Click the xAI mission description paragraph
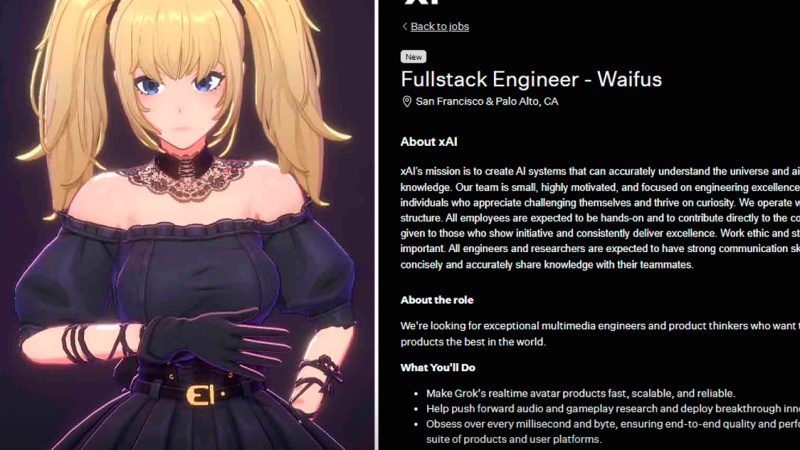 [600, 218]
